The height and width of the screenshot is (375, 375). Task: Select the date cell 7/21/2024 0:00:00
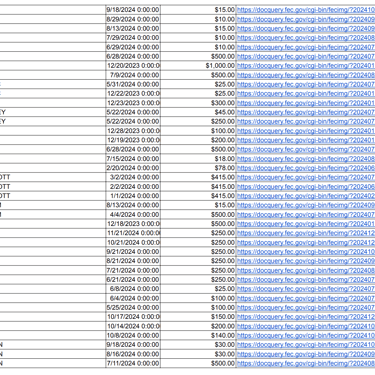coord(133,270)
